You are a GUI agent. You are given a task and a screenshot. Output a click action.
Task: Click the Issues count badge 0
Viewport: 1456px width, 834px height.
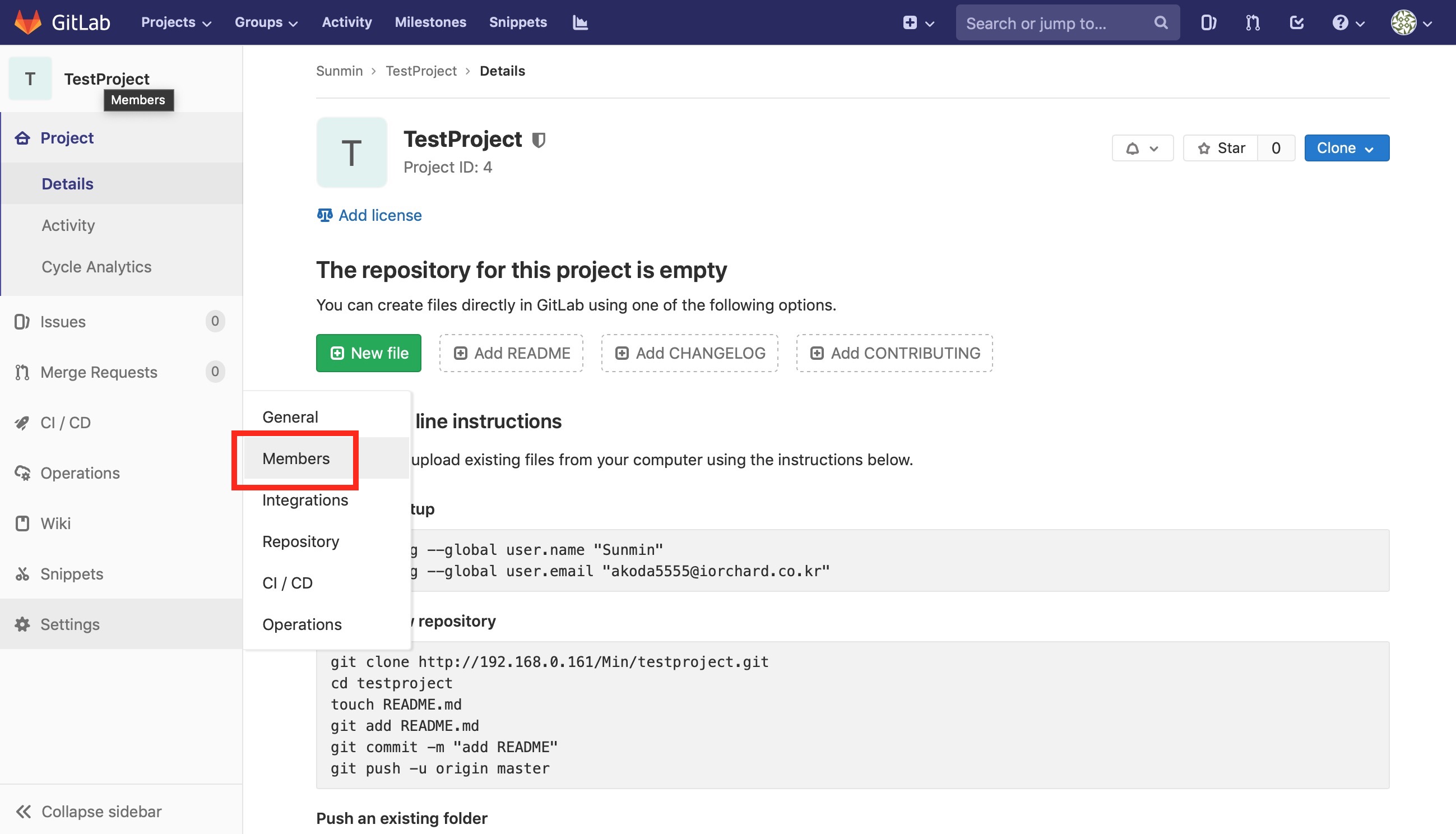click(215, 321)
